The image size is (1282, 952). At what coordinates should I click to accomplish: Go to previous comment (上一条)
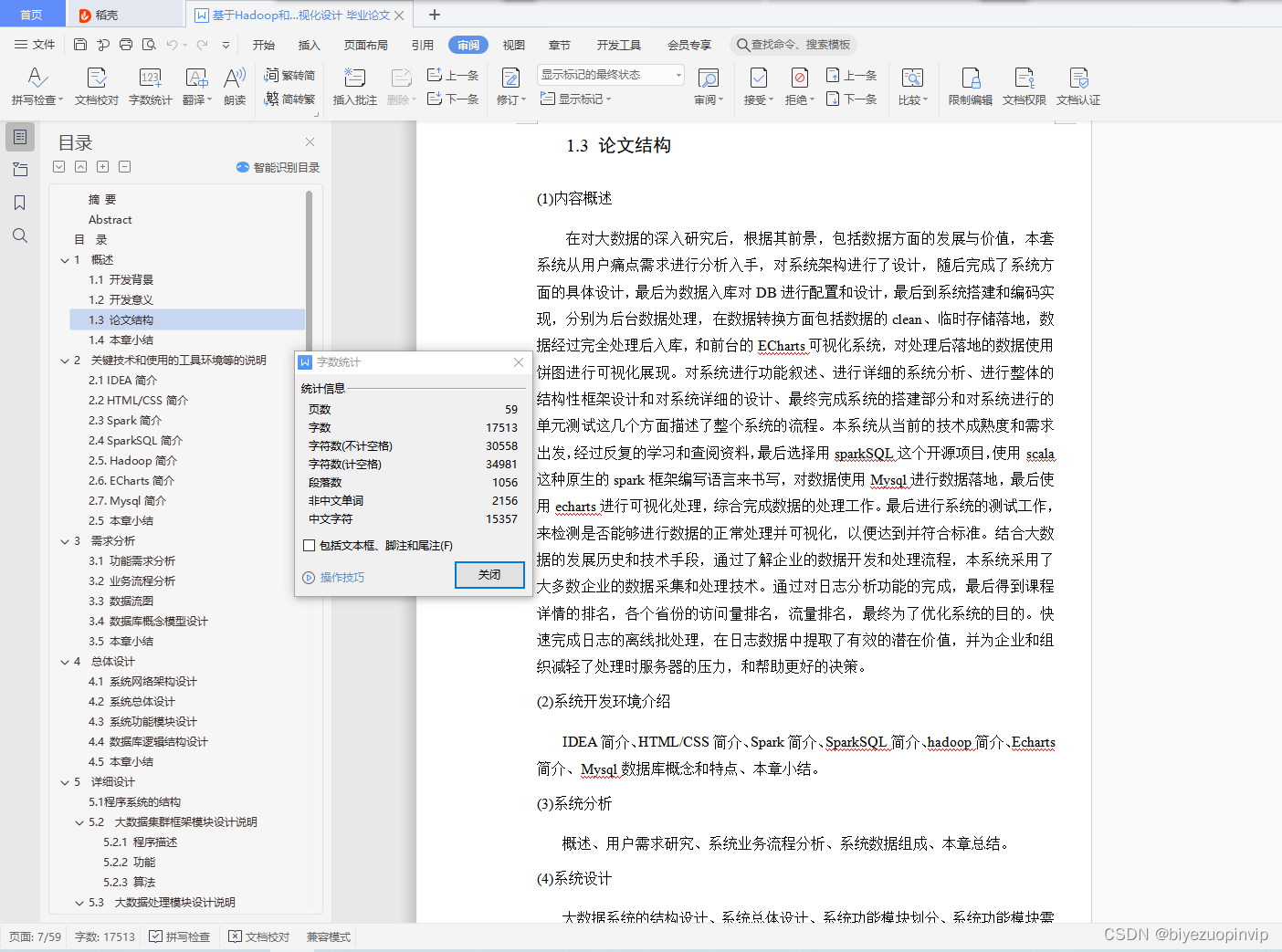point(454,75)
